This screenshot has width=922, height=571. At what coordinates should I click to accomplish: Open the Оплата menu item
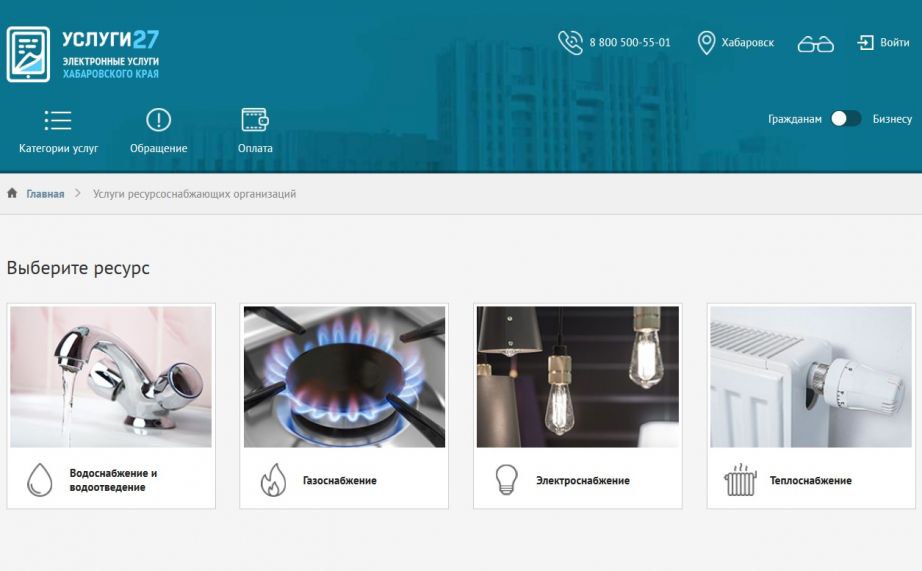coord(255,148)
